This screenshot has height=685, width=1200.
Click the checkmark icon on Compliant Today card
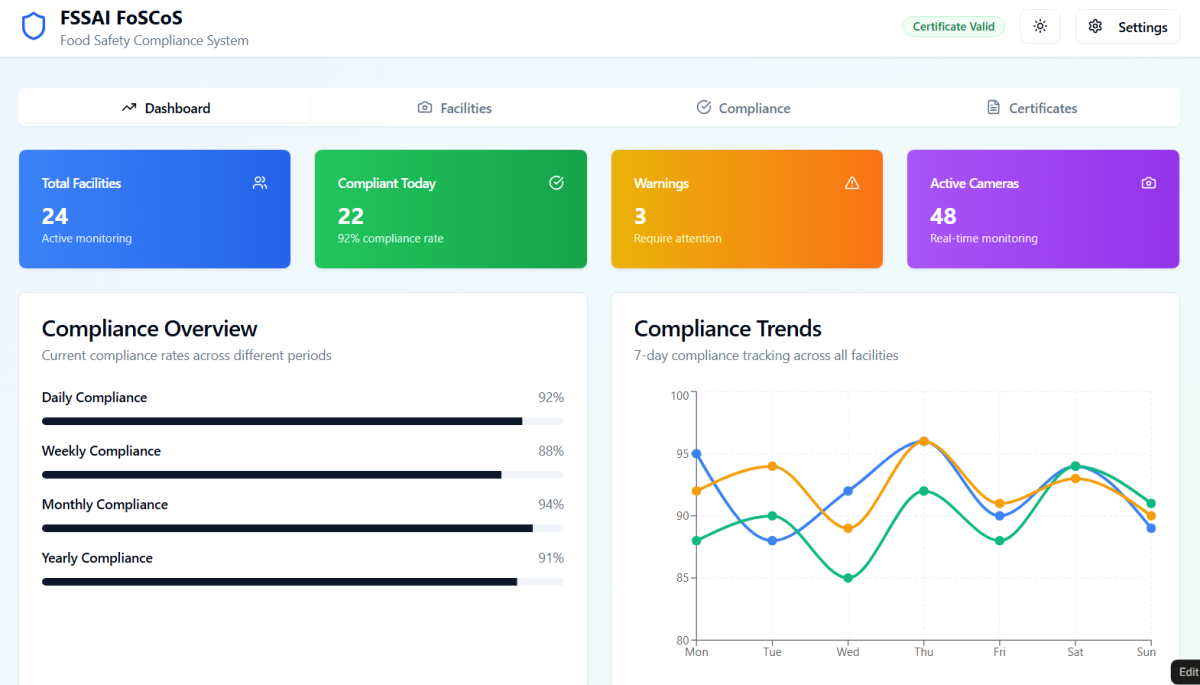[557, 183]
